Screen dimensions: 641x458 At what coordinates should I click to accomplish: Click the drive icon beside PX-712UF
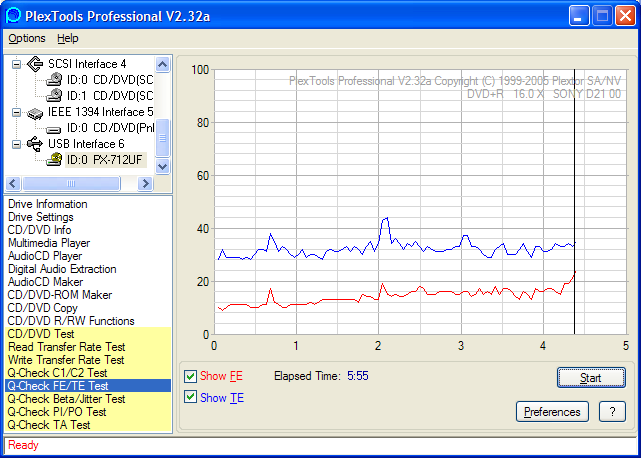pos(54,159)
